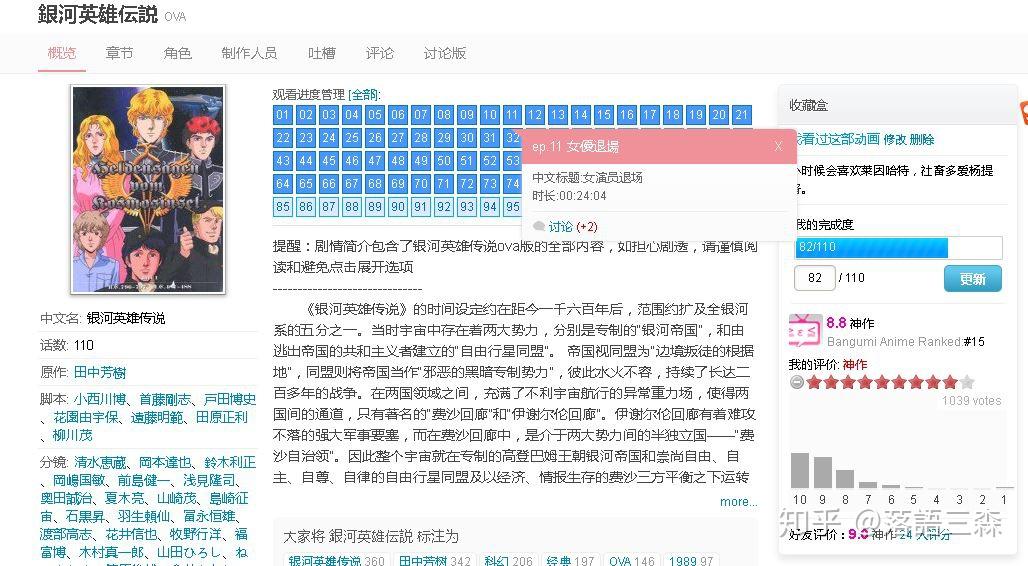The height and width of the screenshot is (566, 1028).
Task: Click the 82/110 completion progress bar
Action: click(898, 247)
